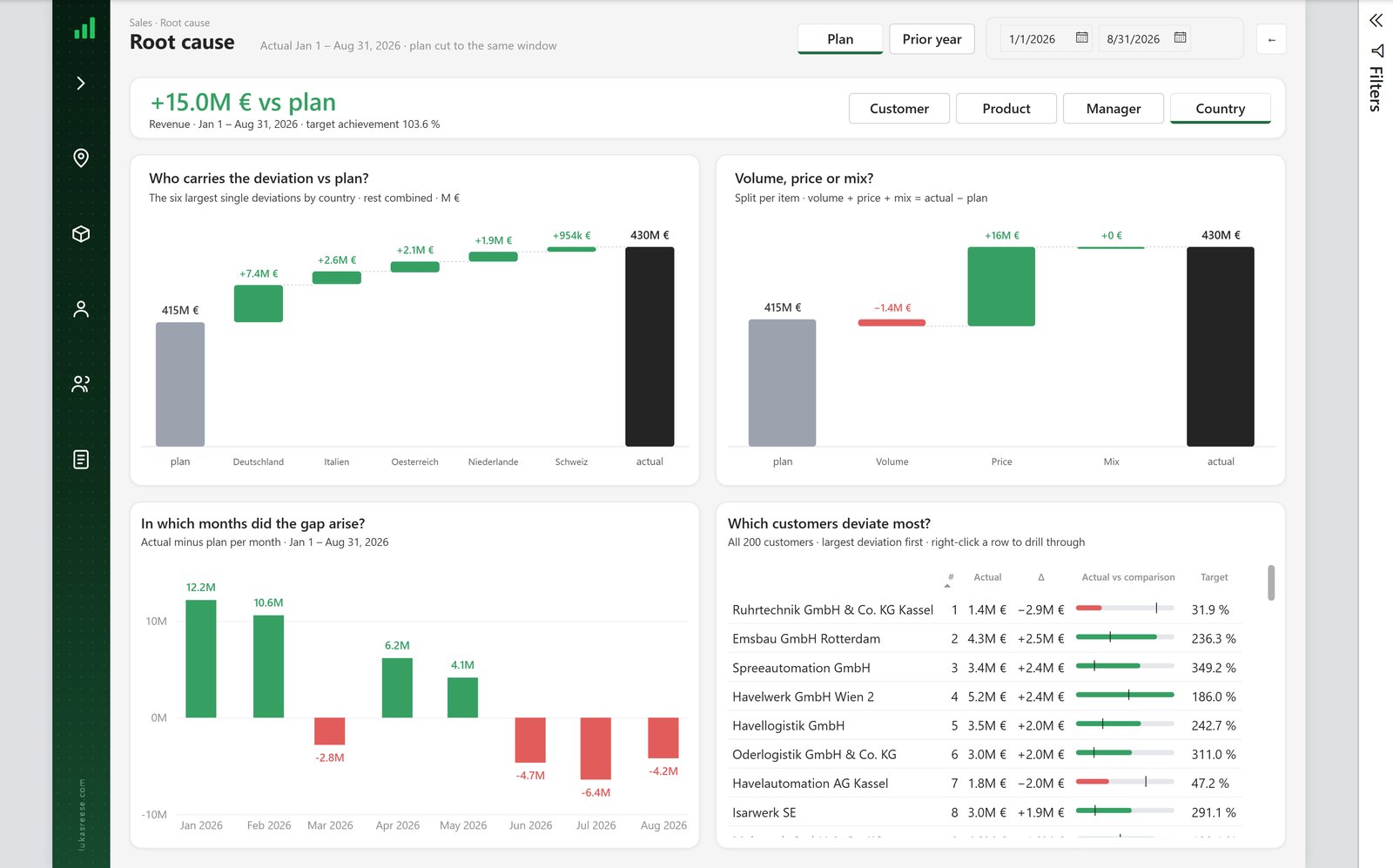1393x868 pixels.
Task: Click the Target column header
Action: pos(1214,577)
